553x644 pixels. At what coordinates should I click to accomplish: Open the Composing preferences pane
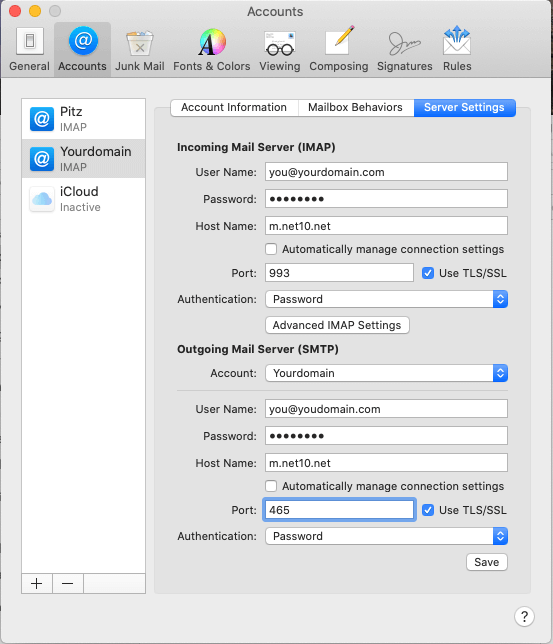click(339, 49)
